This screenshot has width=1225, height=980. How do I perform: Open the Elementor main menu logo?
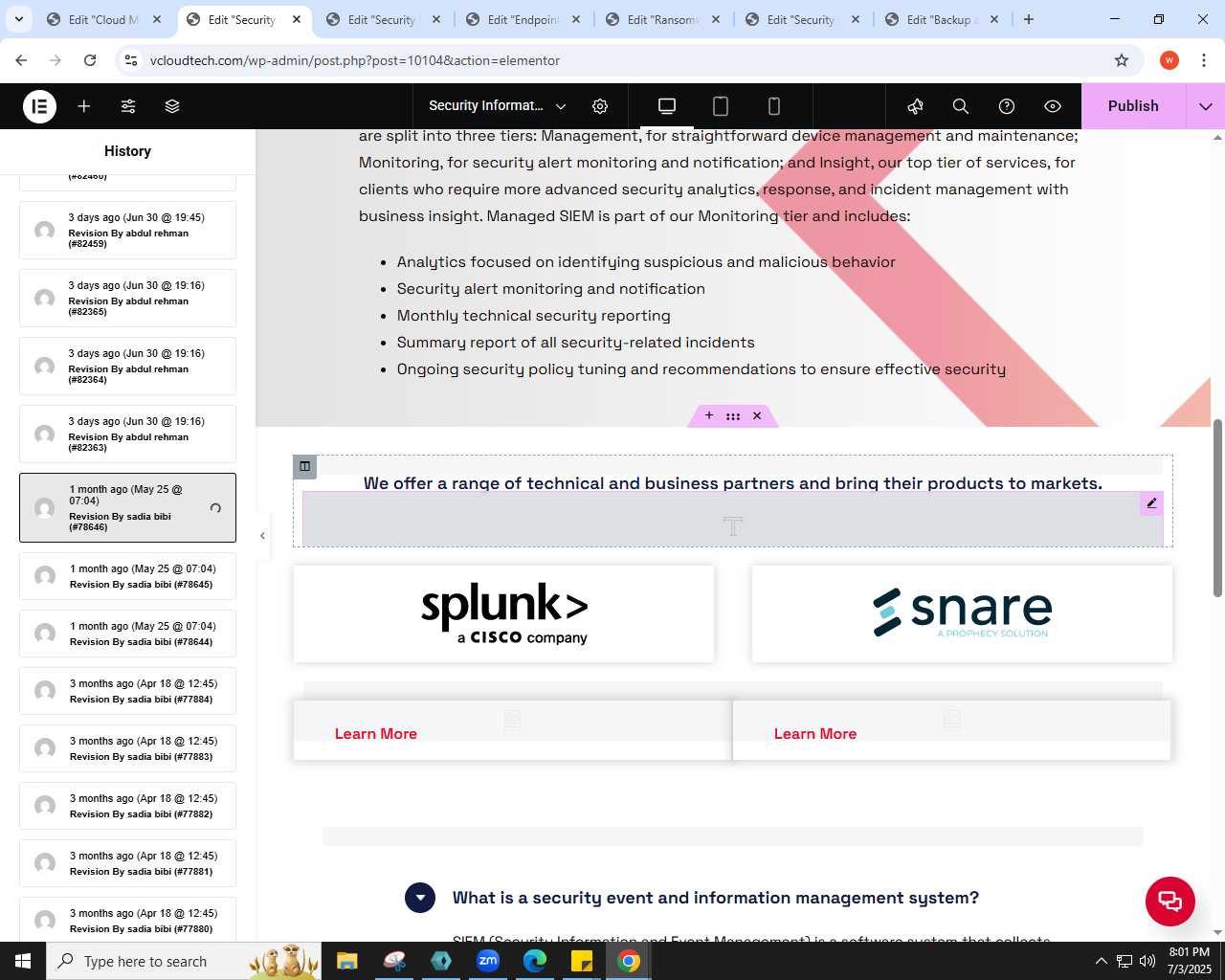[x=39, y=106]
